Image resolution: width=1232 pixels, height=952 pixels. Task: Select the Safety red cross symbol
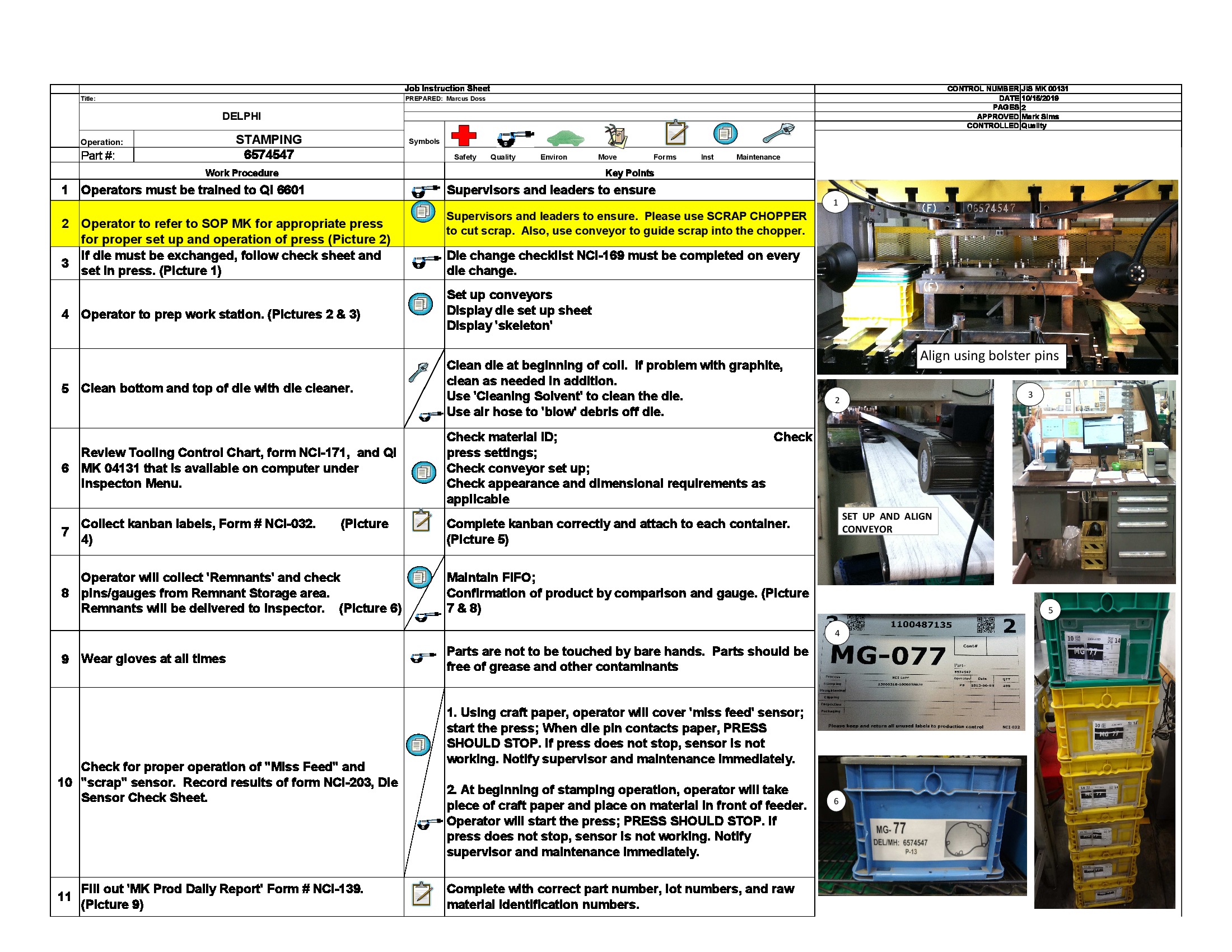(x=465, y=136)
